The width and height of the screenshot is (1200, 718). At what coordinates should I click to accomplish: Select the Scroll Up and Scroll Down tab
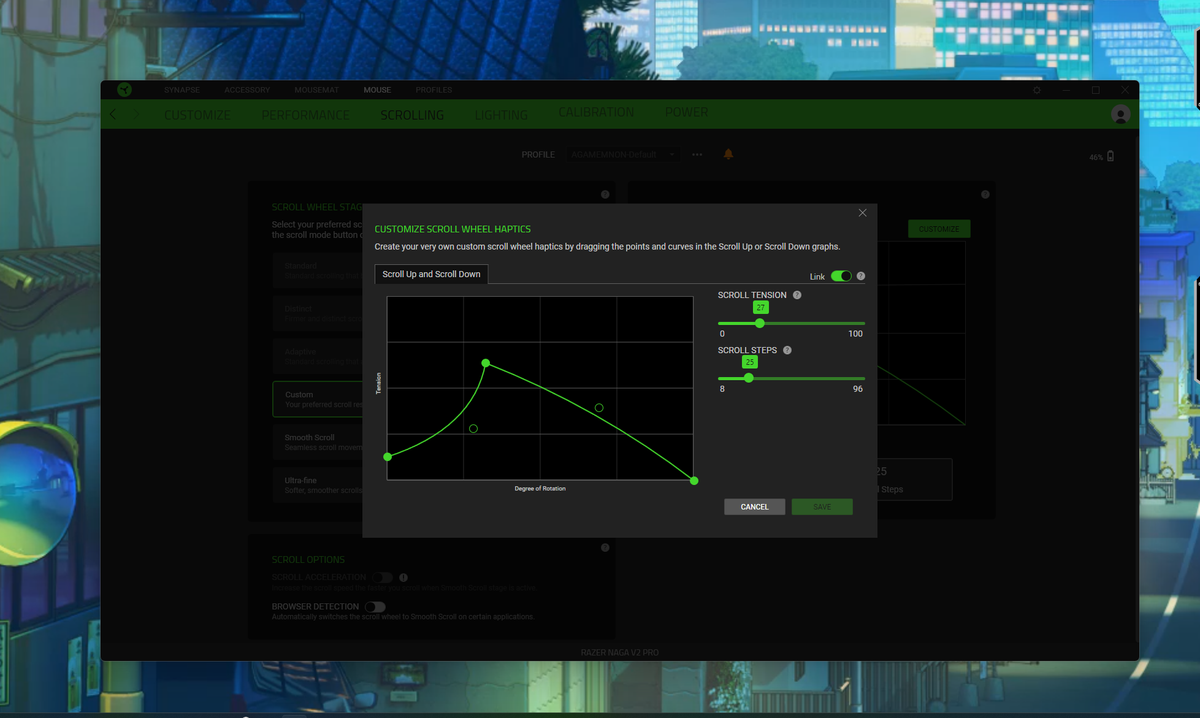point(431,274)
